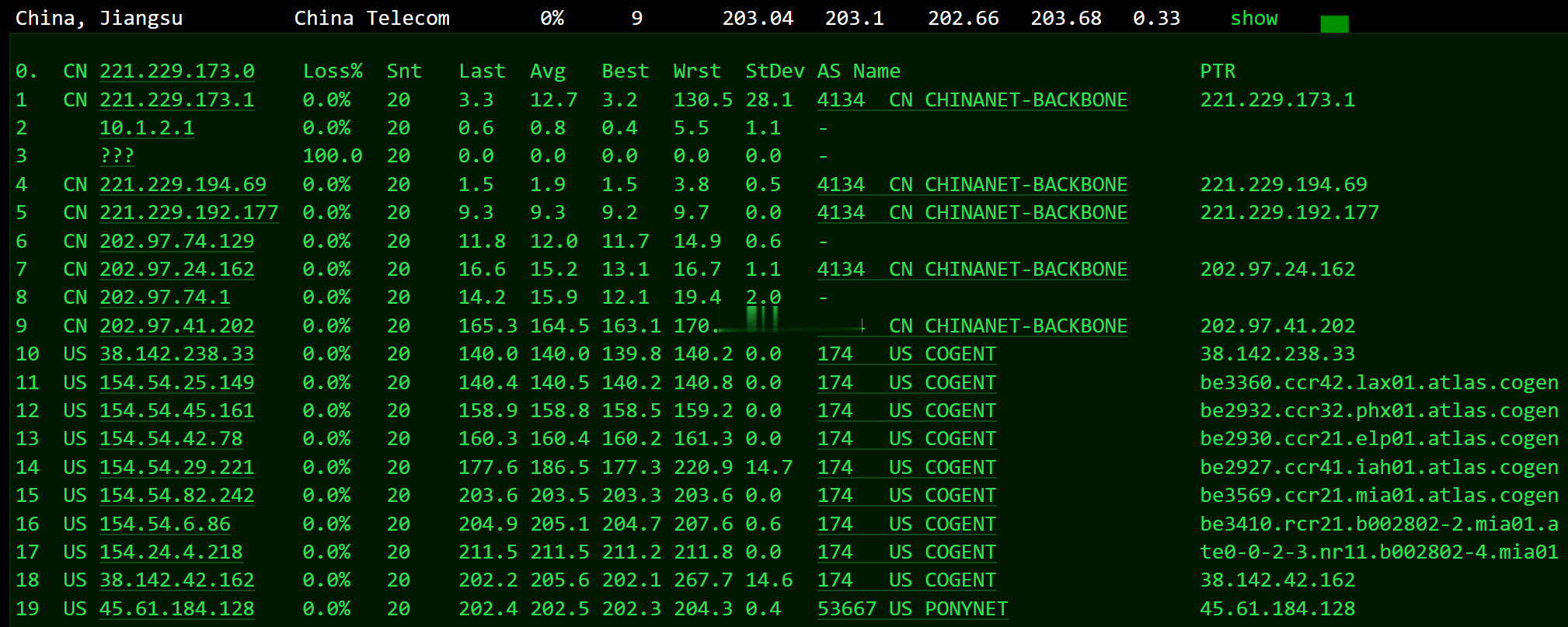This screenshot has height=627, width=1568.
Task: Click AS 174 COGENT link in hop 13
Action: tap(907, 439)
